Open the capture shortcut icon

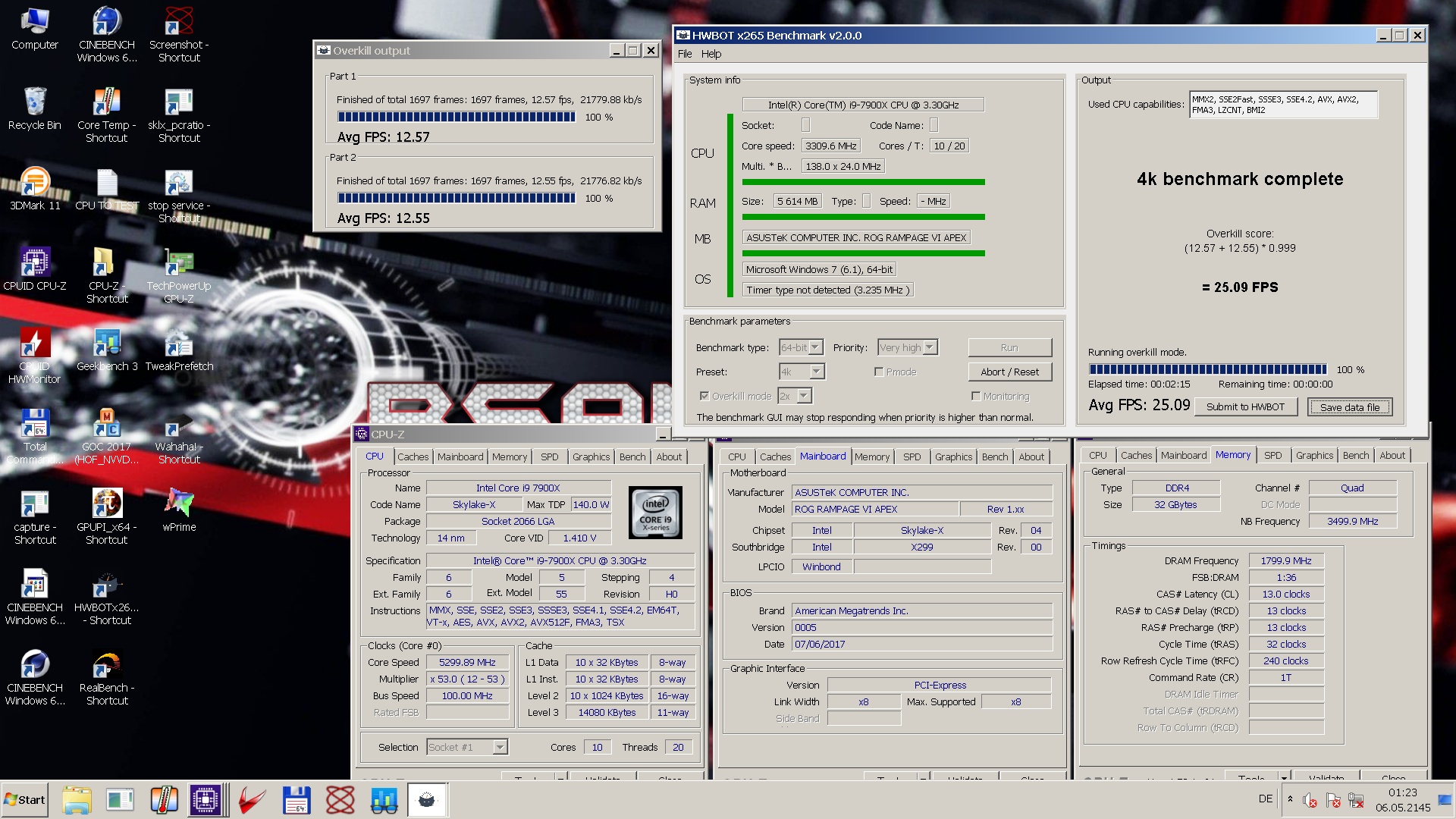[x=35, y=517]
